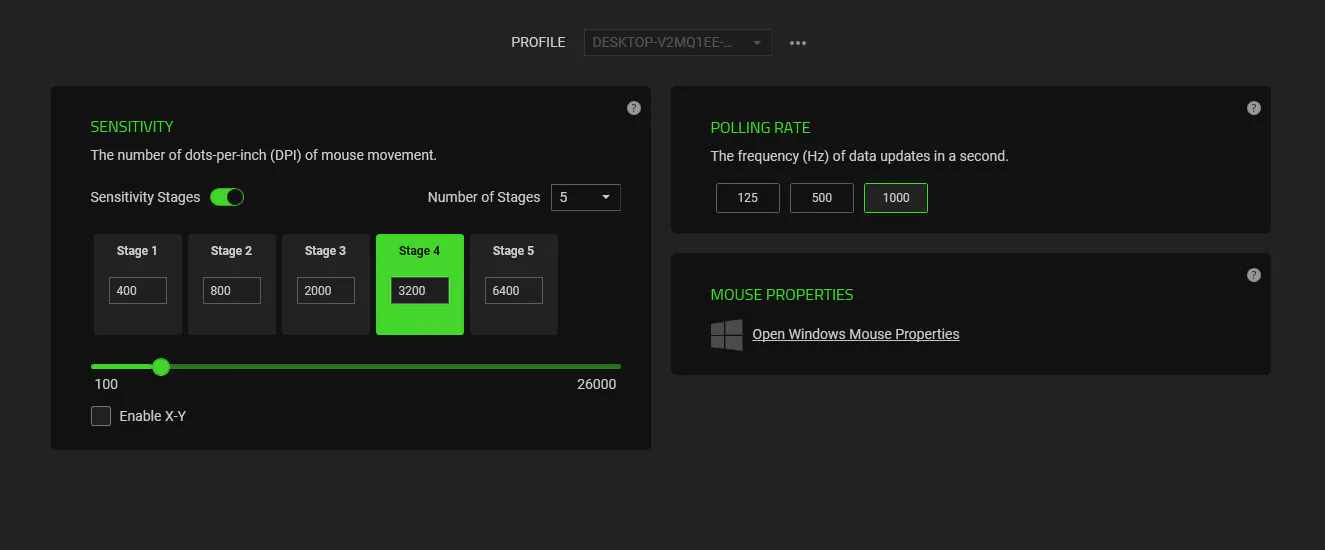This screenshot has width=1325, height=550.
Task: Select the Stage 4 card
Action: 420,284
